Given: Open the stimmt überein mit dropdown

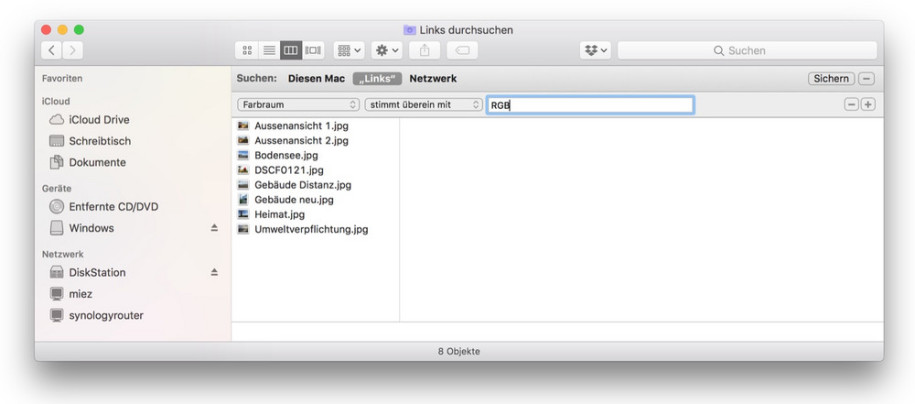Looking at the screenshot, I should click(424, 105).
